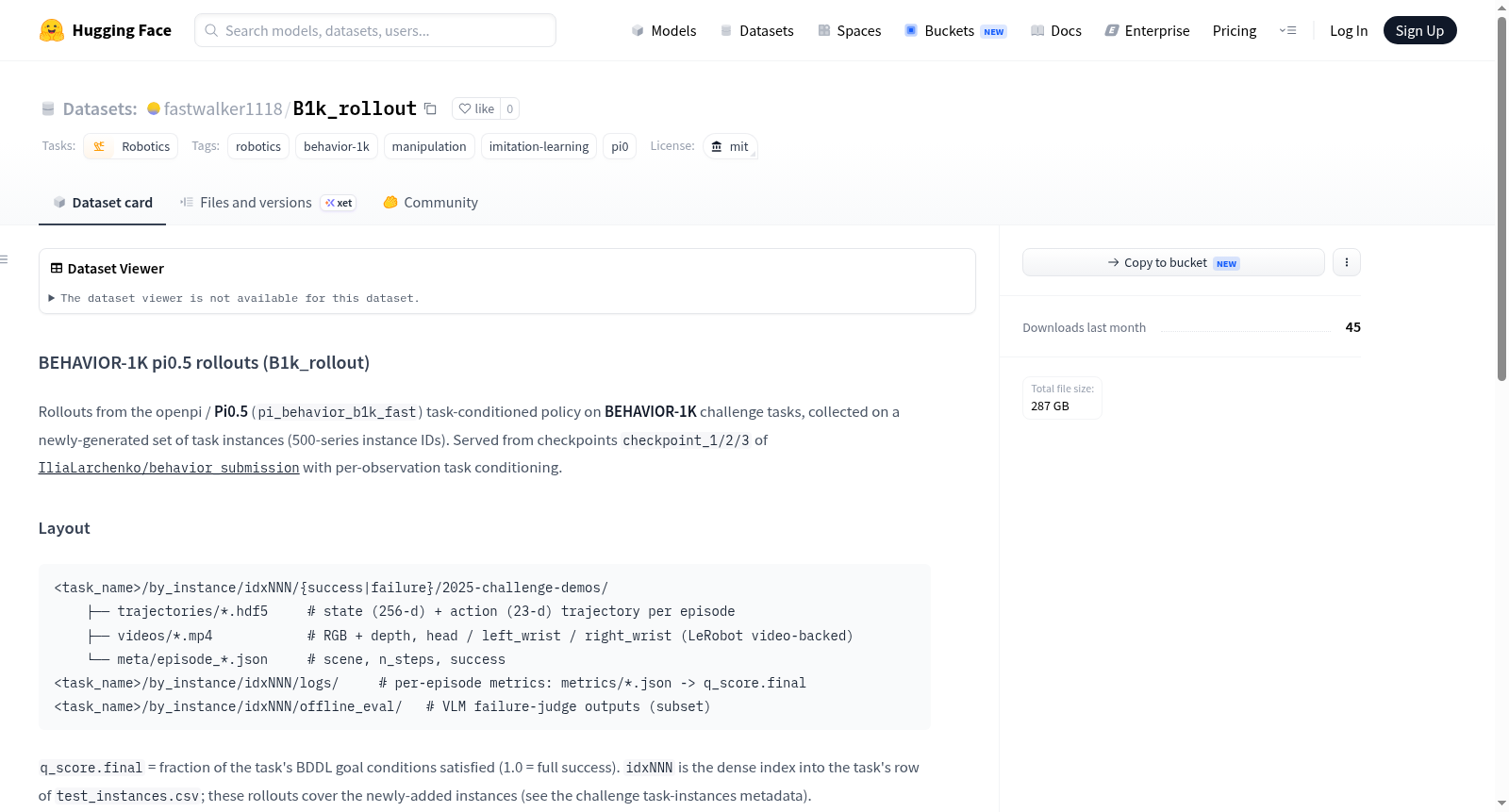Click the checkpoint_1/2/3 code text
The height and width of the screenshot is (812, 1509).
coord(686,440)
